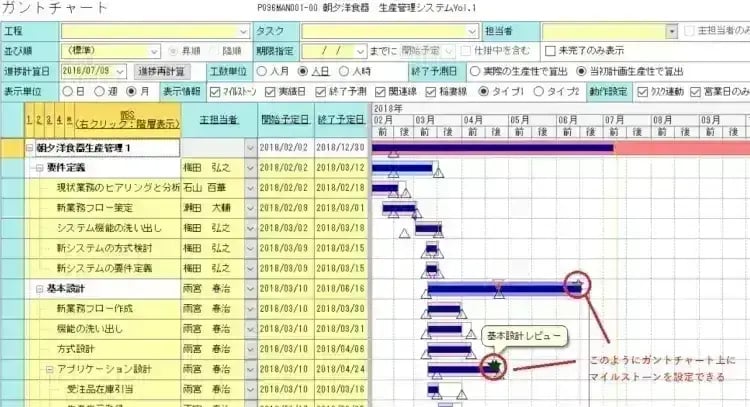Click the 基本設計レビュー tooltip callout
Screen dimensions: 750x407
[525, 336]
